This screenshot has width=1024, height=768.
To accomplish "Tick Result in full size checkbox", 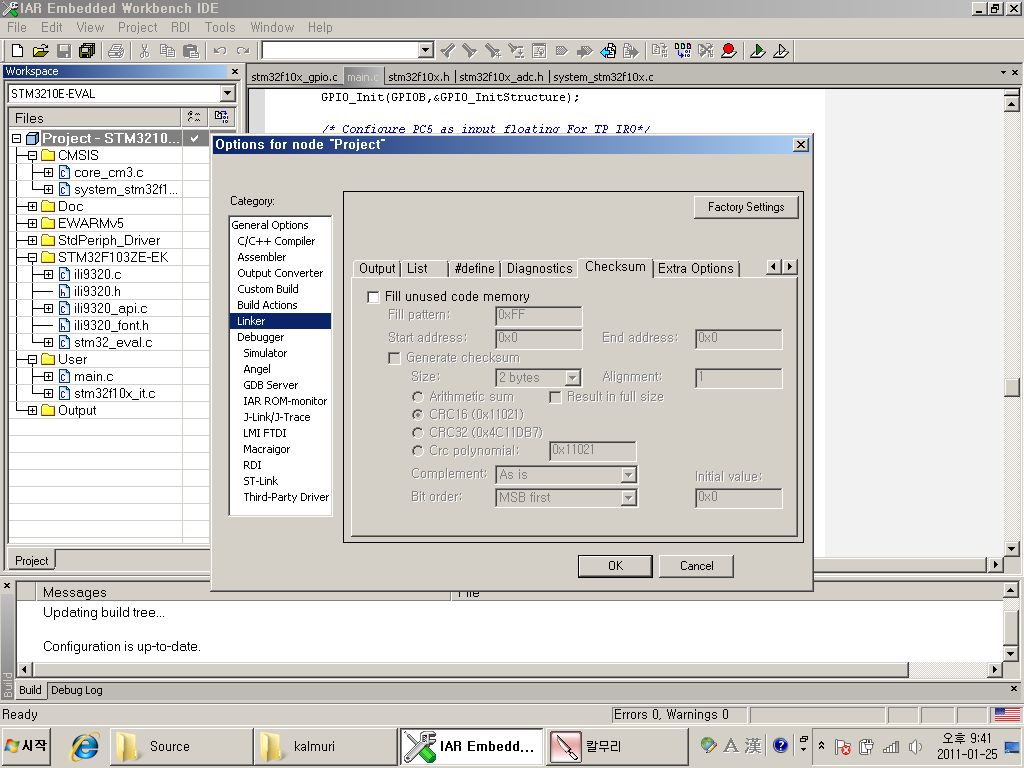I will tap(555, 397).
